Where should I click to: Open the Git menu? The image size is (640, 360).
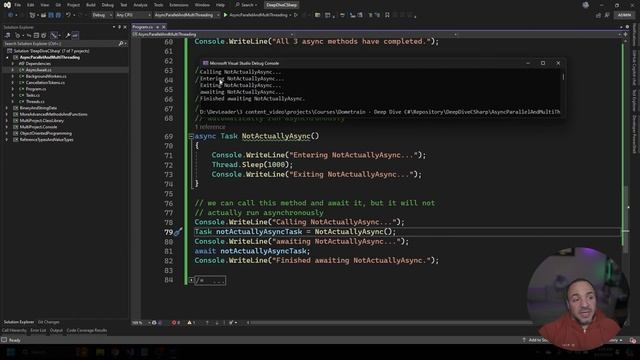[x=58, y=5]
